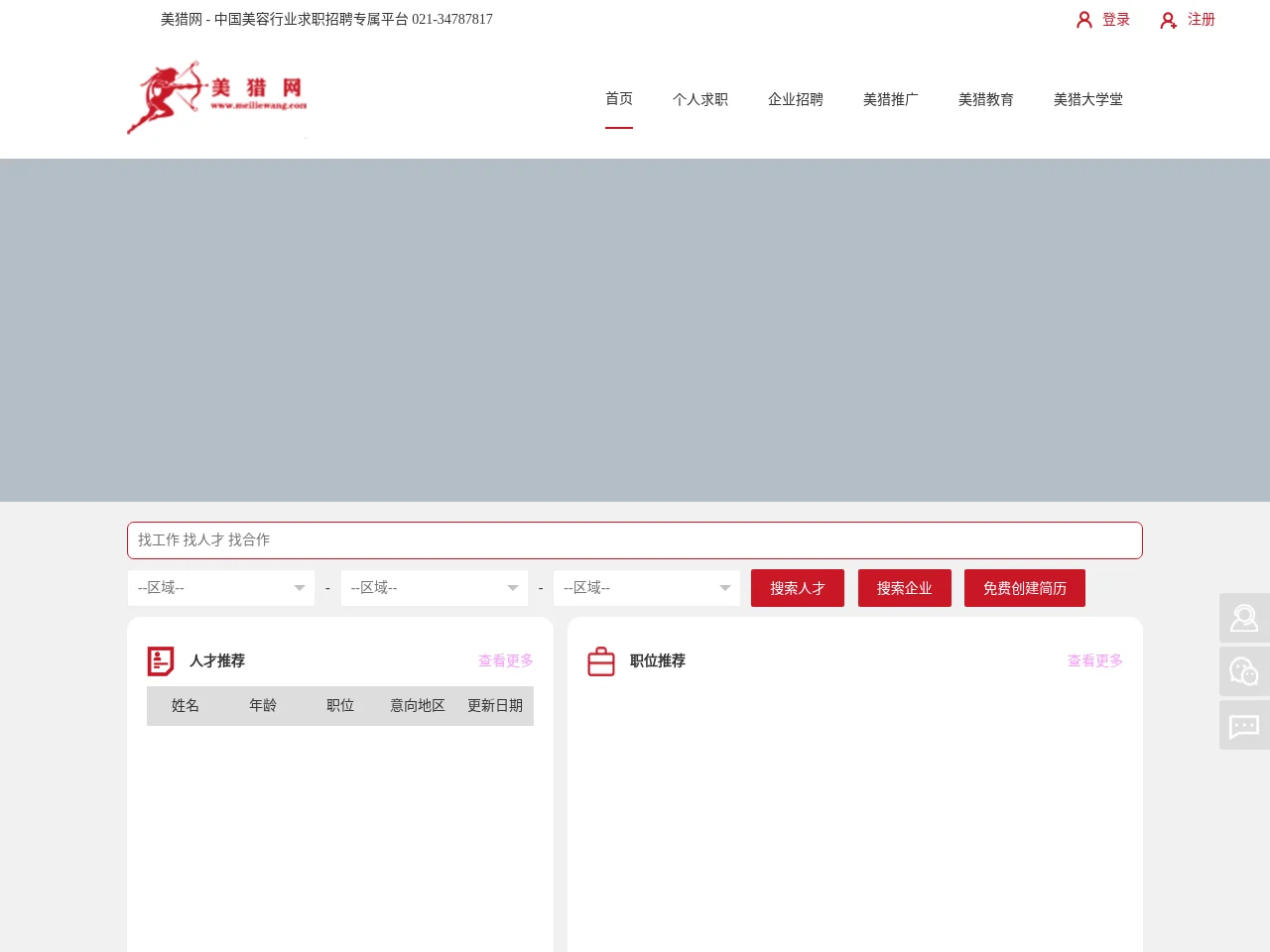Open the message chat bubble icon
Image resolution: width=1270 pixels, height=952 pixels.
click(1244, 725)
